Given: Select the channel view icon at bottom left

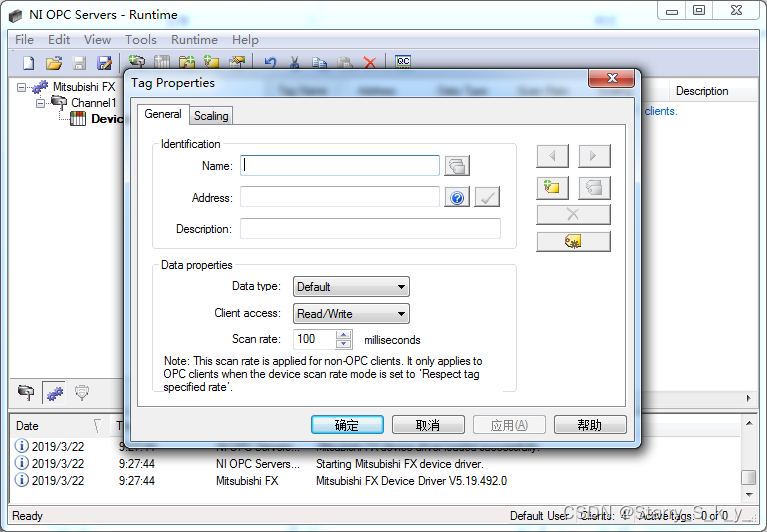Looking at the screenshot, I should click(x=26, y=392).
